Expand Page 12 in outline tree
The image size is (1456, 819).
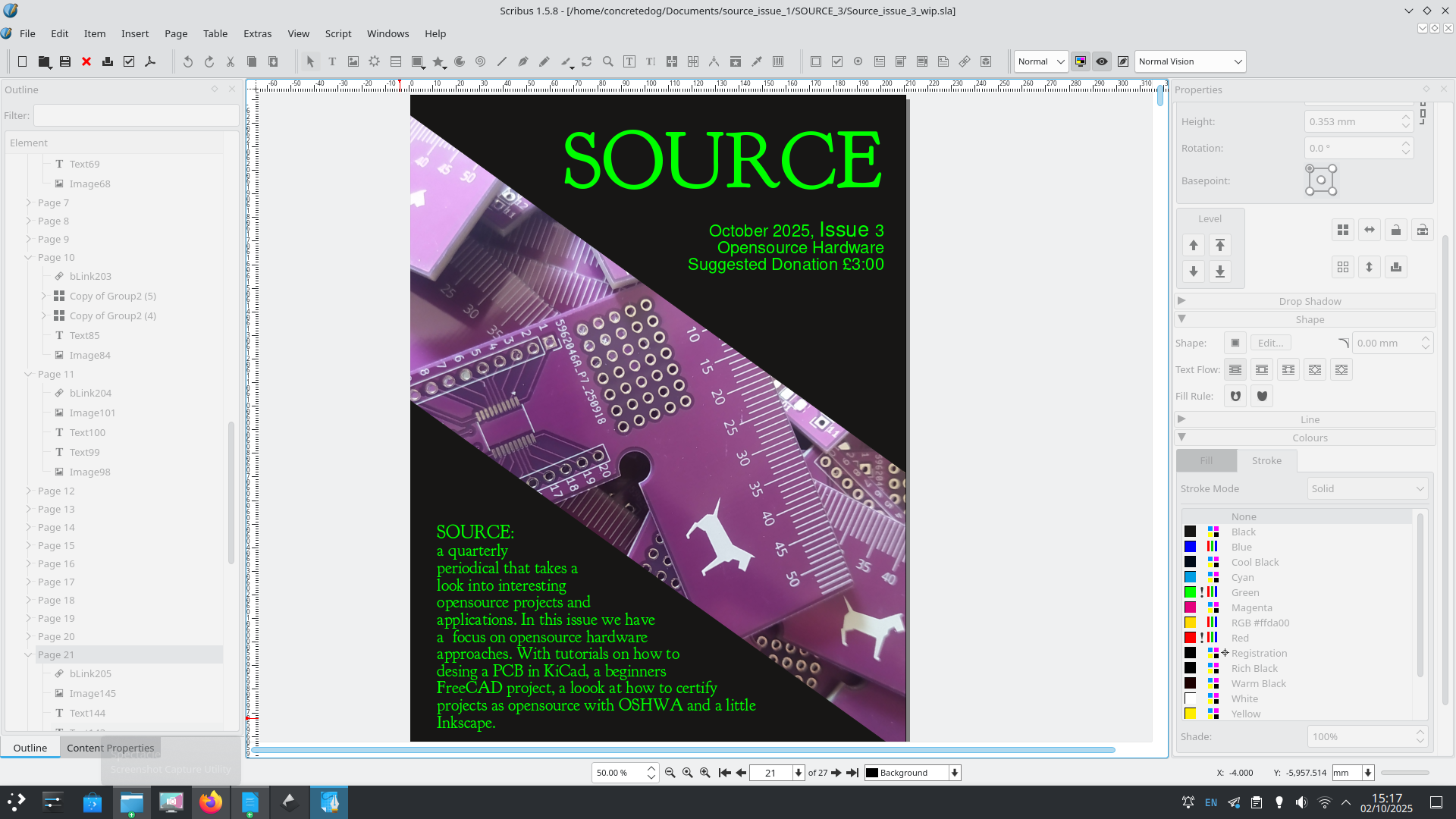coord(29,491)
